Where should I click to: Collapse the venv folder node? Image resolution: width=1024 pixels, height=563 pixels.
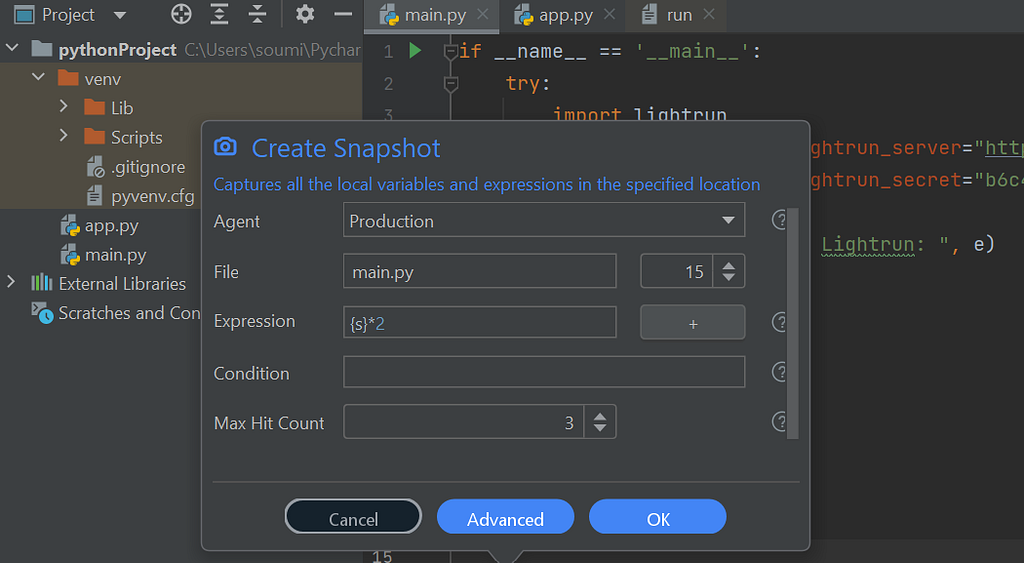coord(39,78)
